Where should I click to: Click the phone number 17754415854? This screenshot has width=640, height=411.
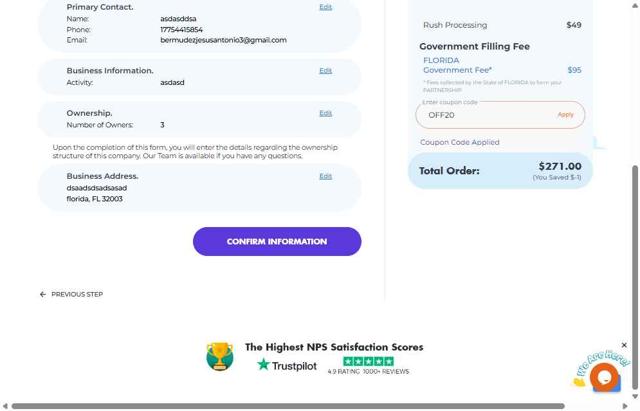click(181, 29)
